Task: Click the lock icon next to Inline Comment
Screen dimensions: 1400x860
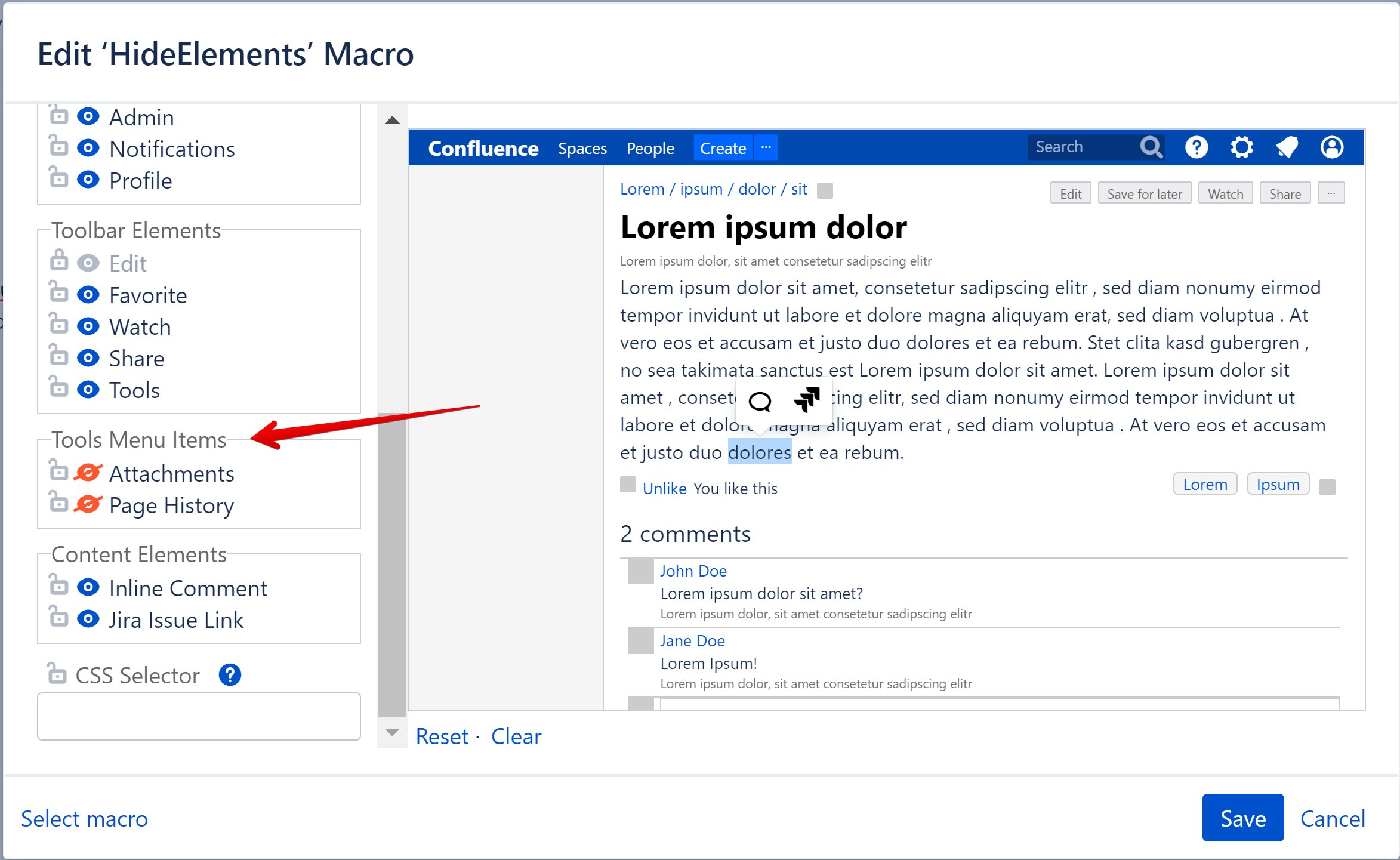Action: [58, 584]
